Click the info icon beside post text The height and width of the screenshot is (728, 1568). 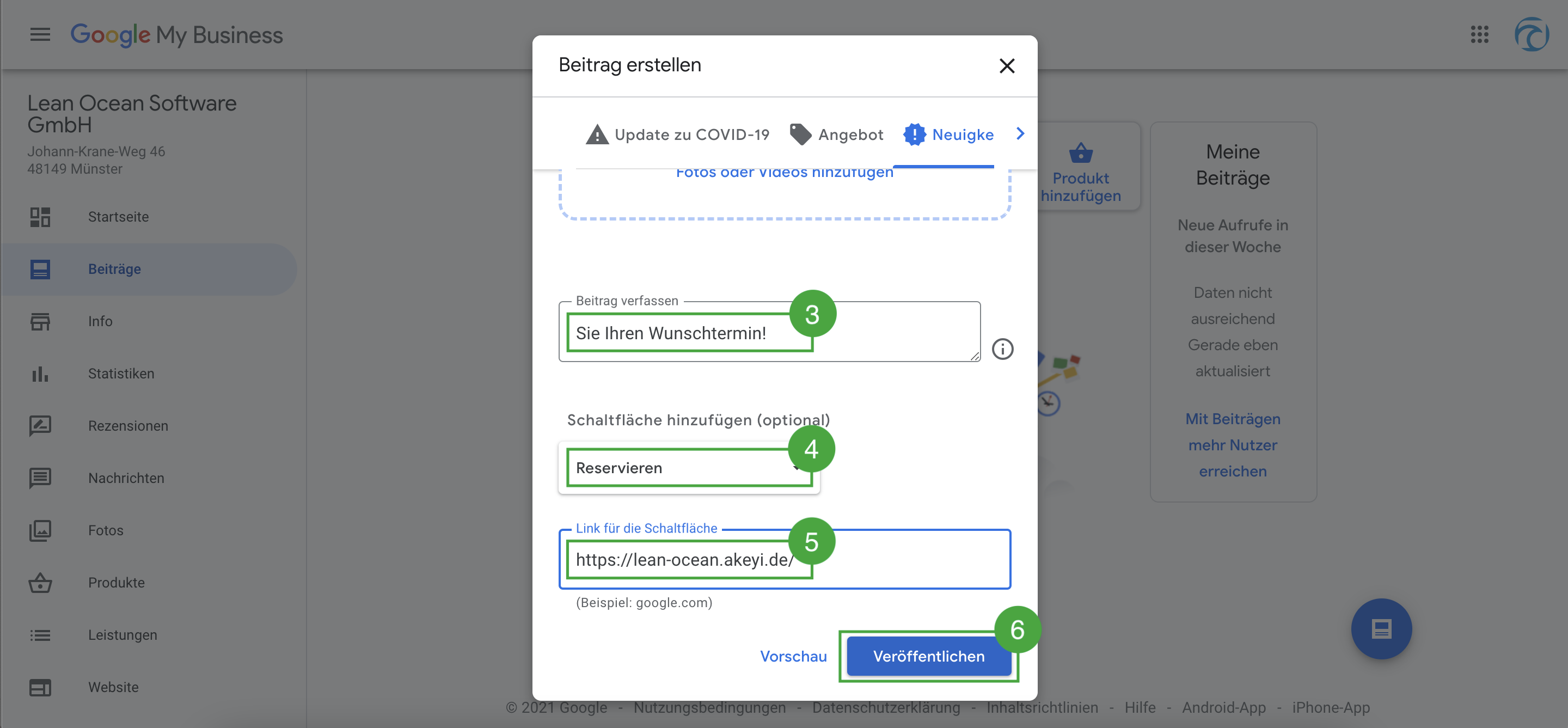pos(1002,349)
